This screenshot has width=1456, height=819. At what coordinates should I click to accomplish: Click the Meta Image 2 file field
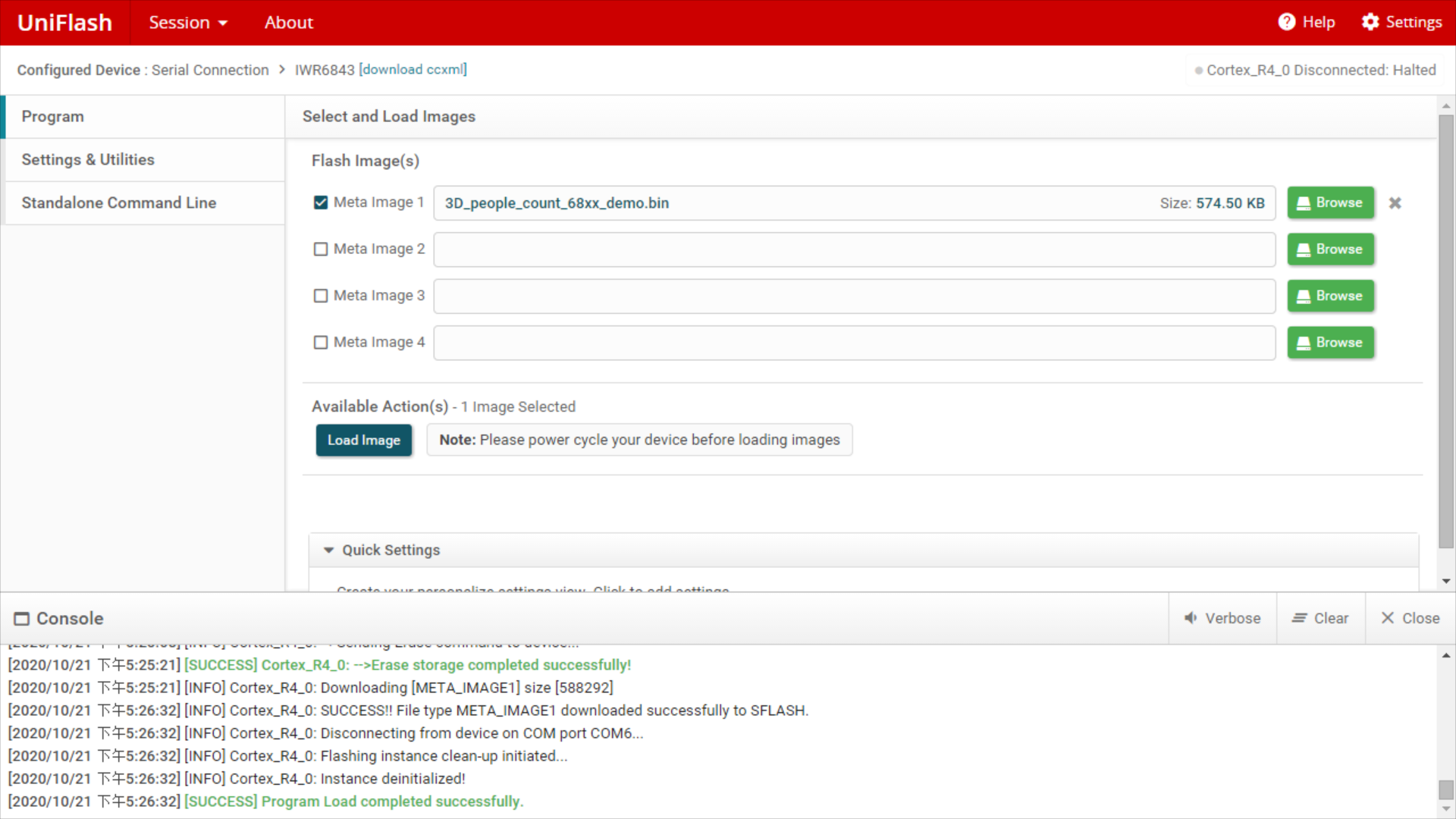point(854,249)
